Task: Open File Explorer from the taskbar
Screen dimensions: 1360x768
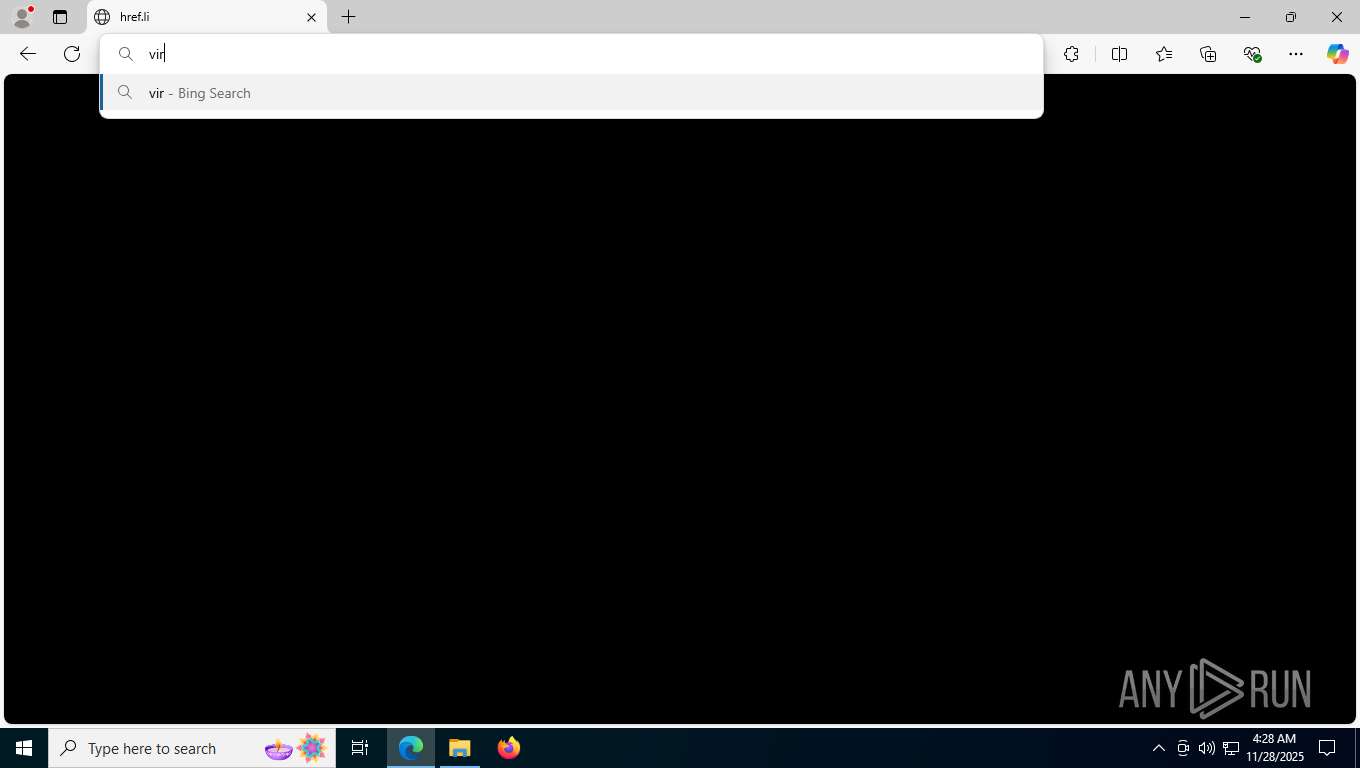Action: tap(459, 748)
